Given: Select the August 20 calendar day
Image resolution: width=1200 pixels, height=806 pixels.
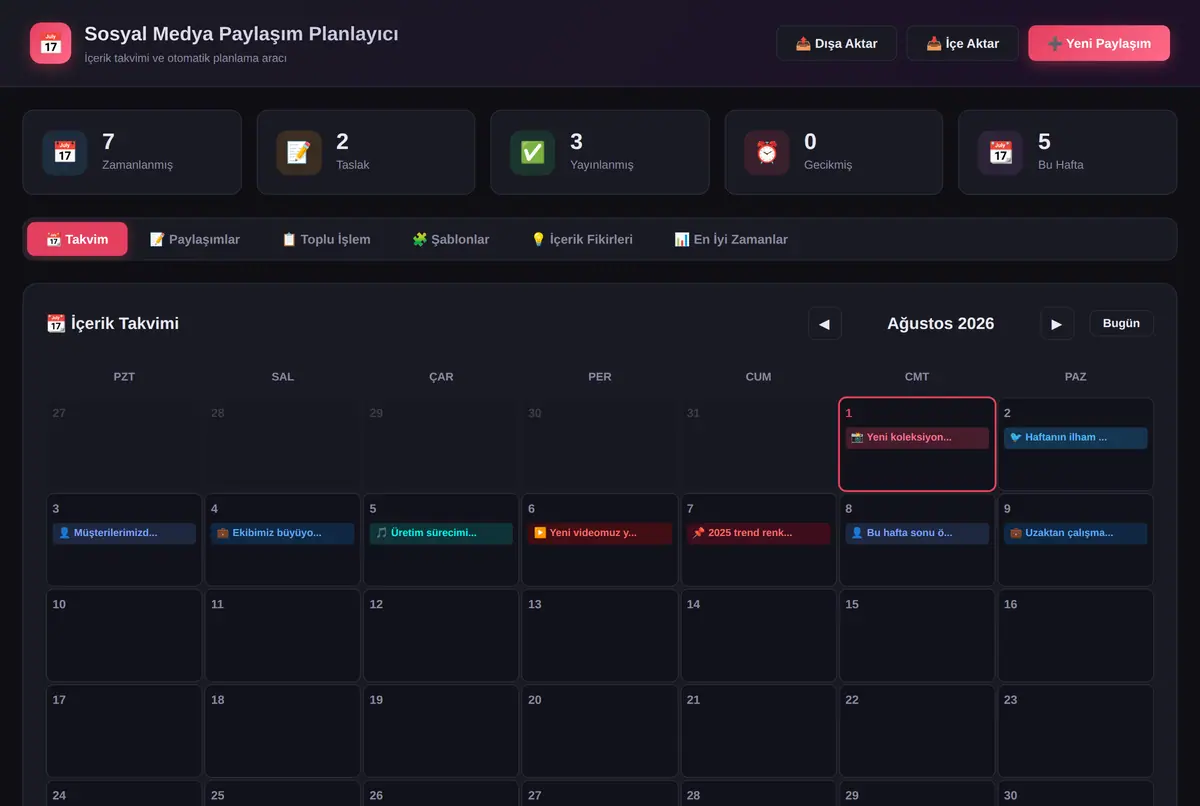Looking at the screenshot, I should (600, 731).
